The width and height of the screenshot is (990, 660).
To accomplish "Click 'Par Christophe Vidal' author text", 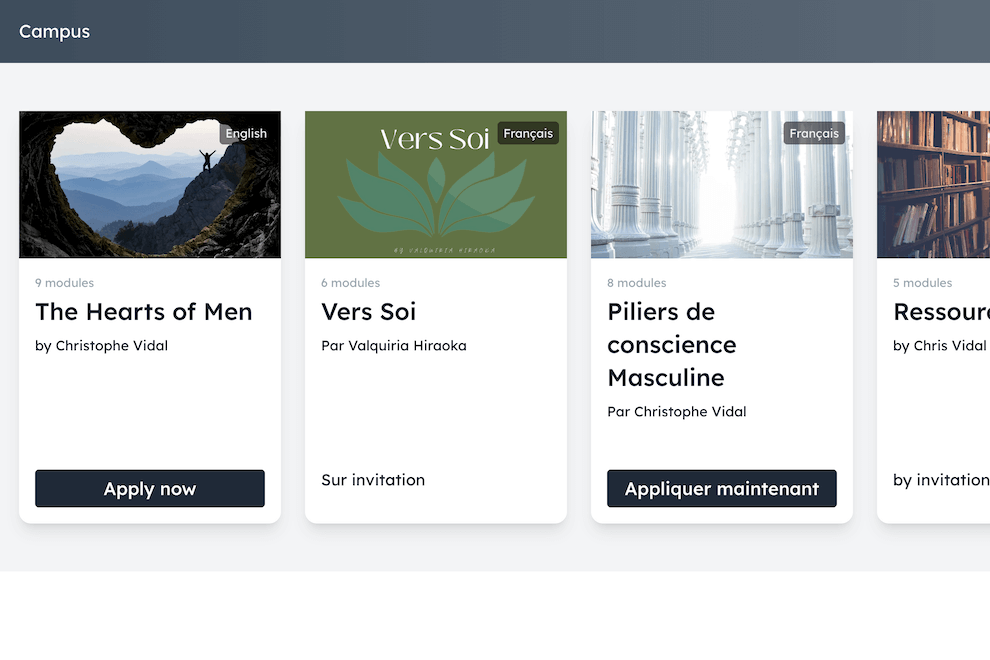I will point(677,412).
